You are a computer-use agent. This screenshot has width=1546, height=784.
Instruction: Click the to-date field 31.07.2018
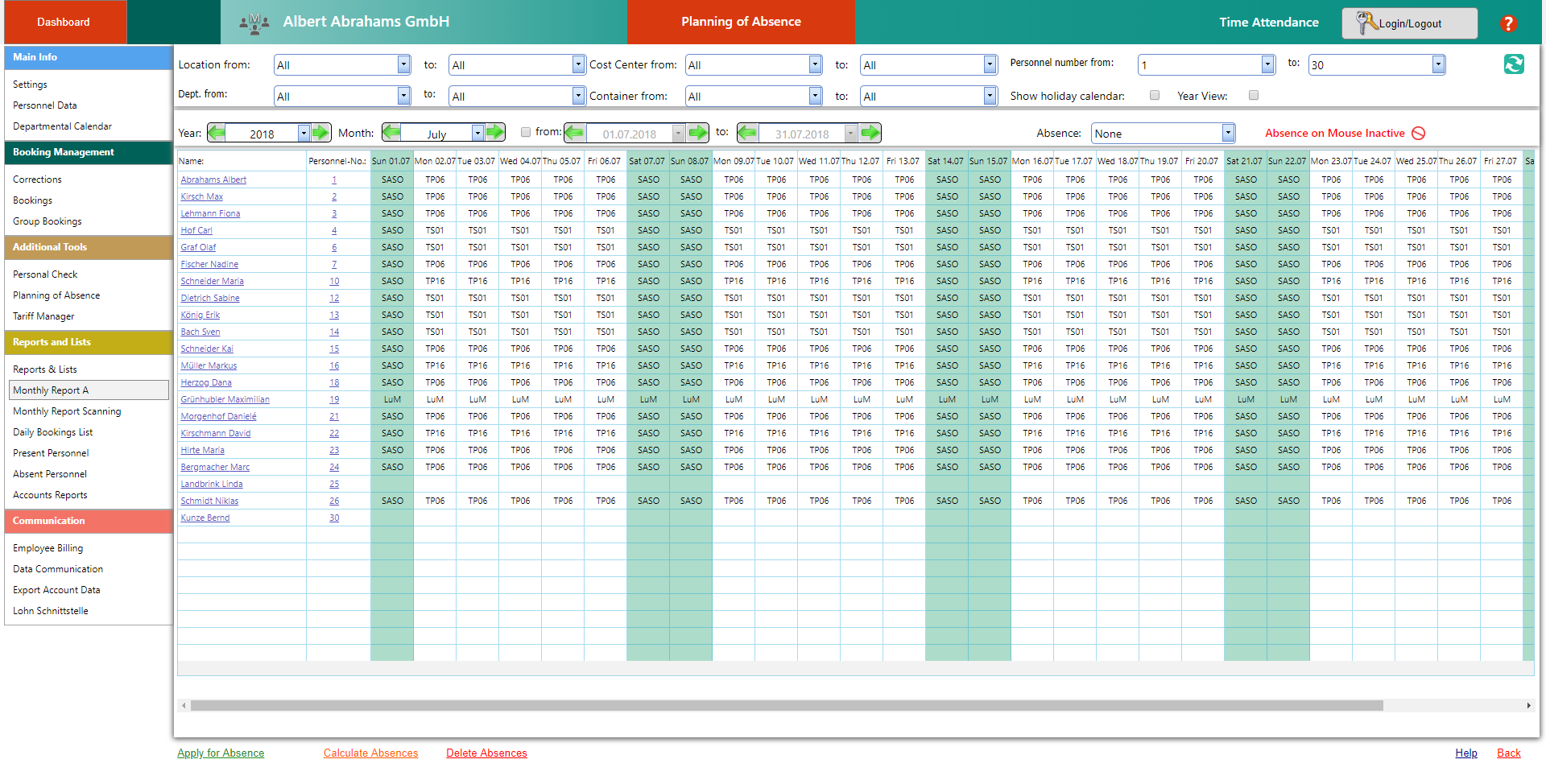(802, 134)
